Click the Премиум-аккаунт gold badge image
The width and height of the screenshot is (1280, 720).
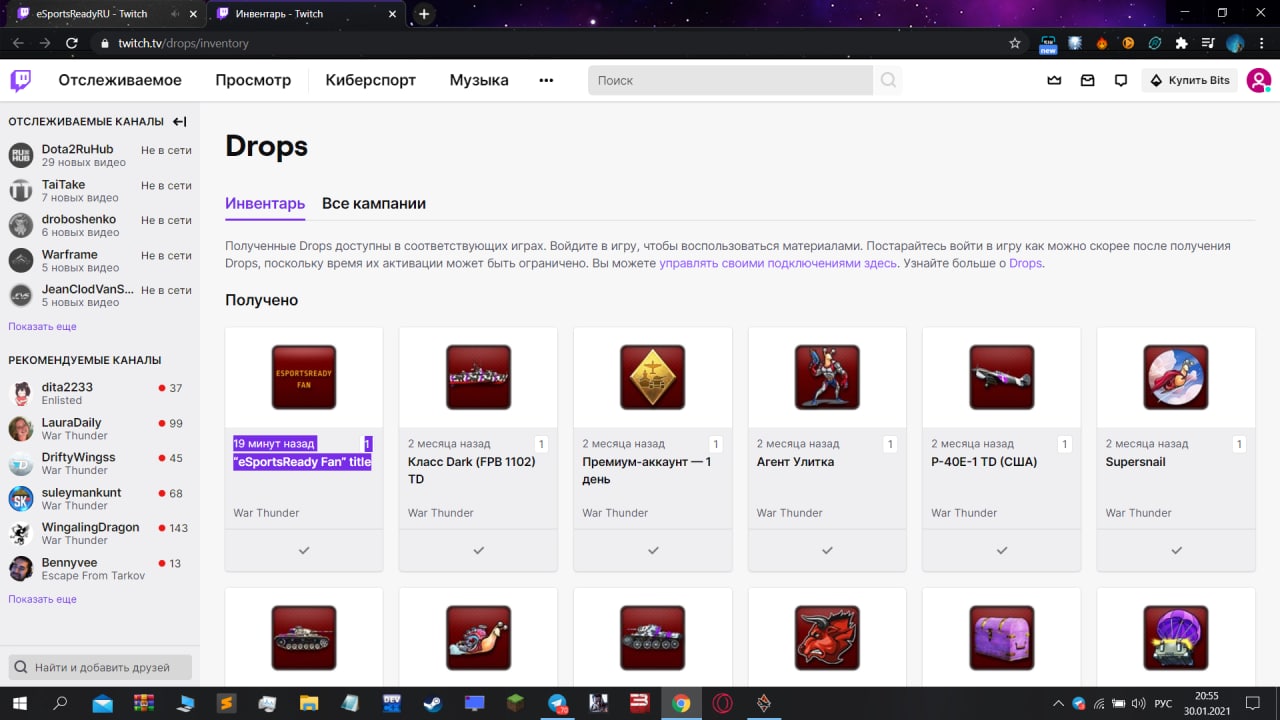653,377
